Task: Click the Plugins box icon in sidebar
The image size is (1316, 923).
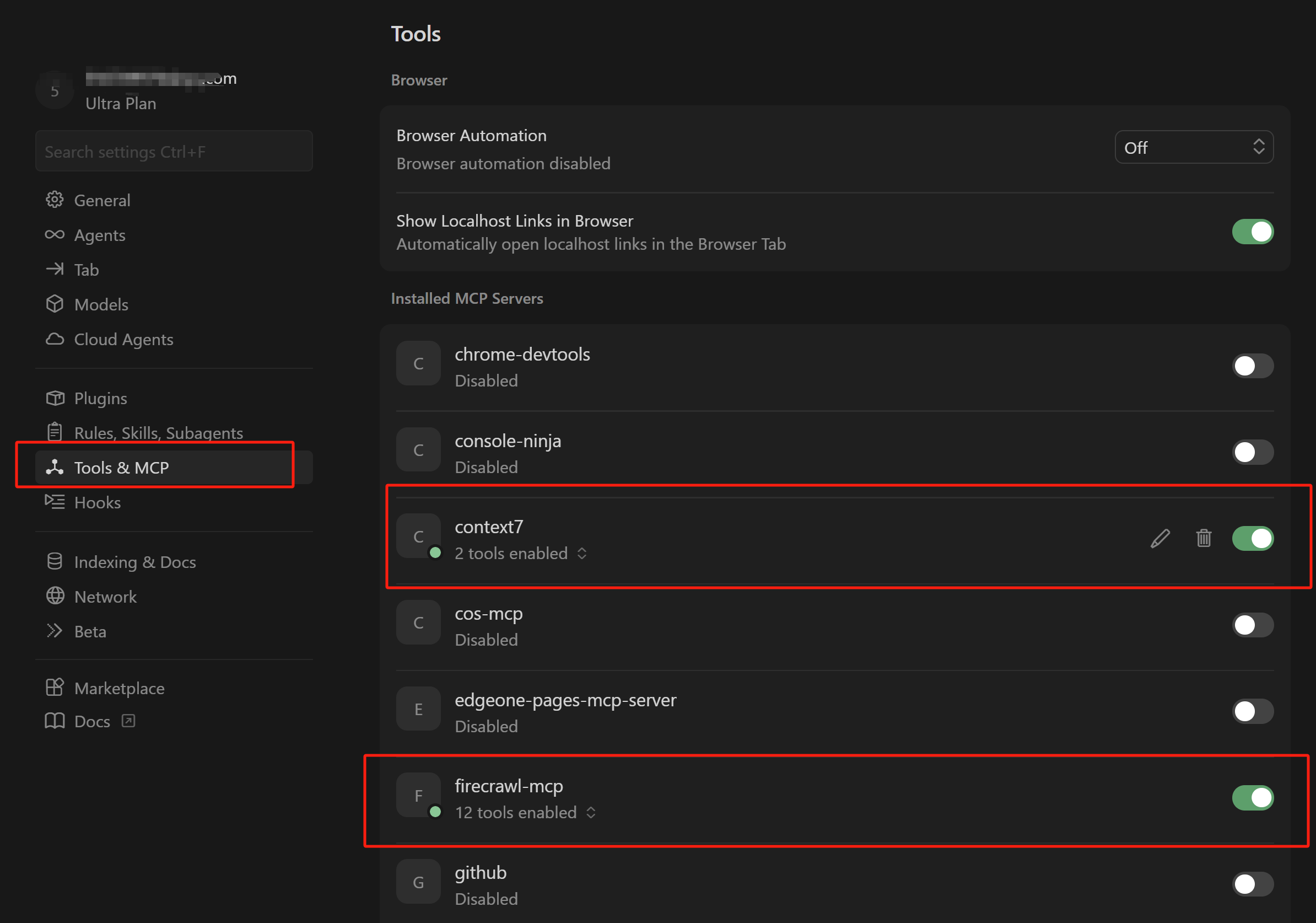Action: (55, 398)
